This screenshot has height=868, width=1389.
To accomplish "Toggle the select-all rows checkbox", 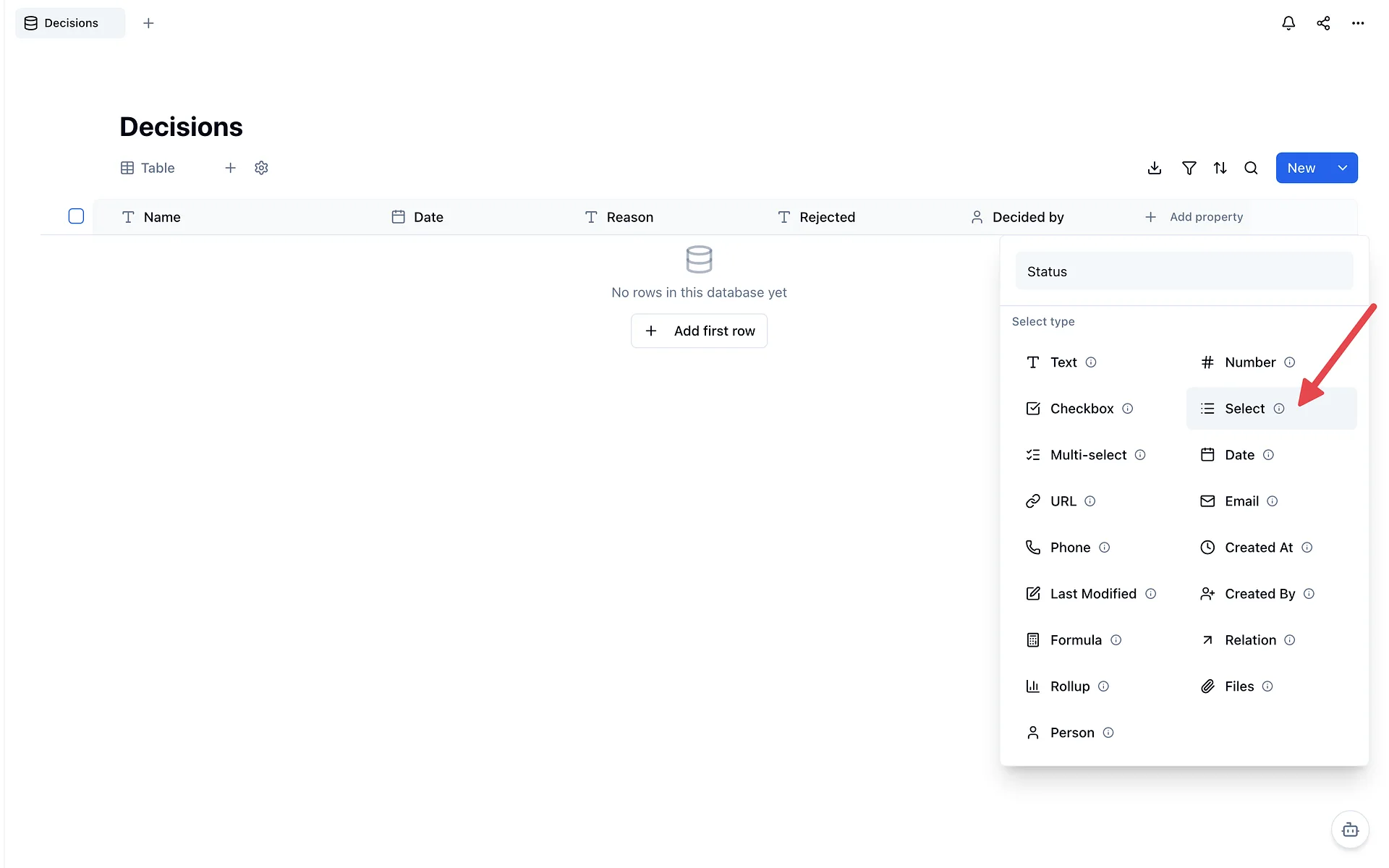I will pos(76,216).
